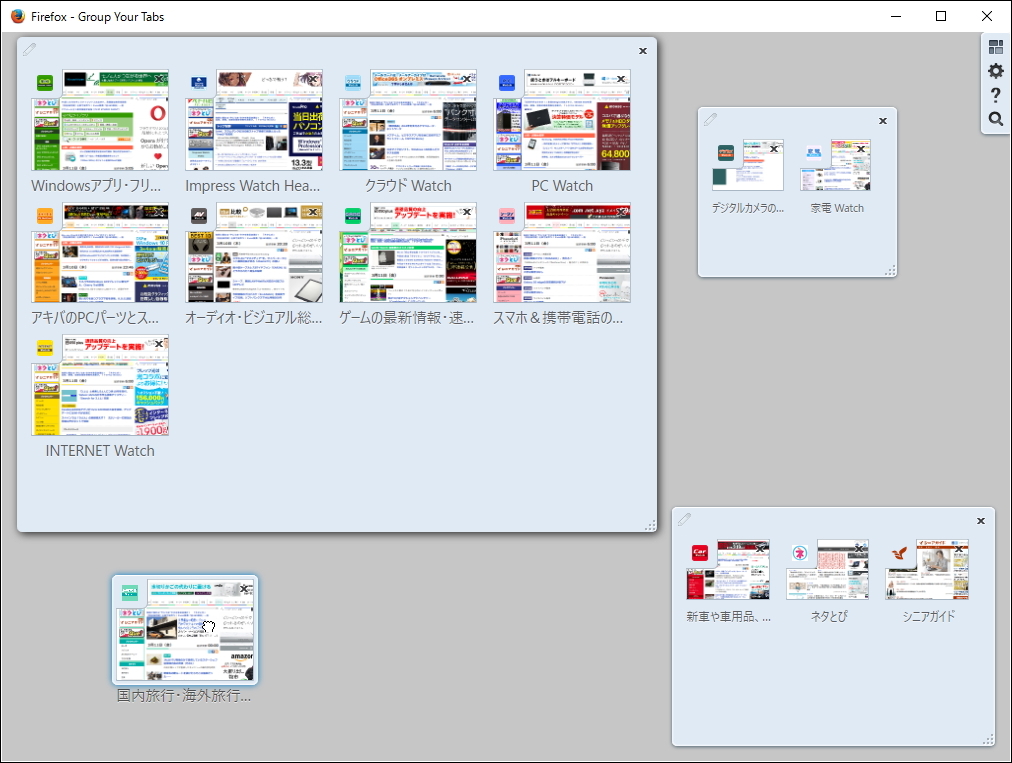
Task: Open the シニアガイド thumbnail
Action: click(x=927, y=570)
